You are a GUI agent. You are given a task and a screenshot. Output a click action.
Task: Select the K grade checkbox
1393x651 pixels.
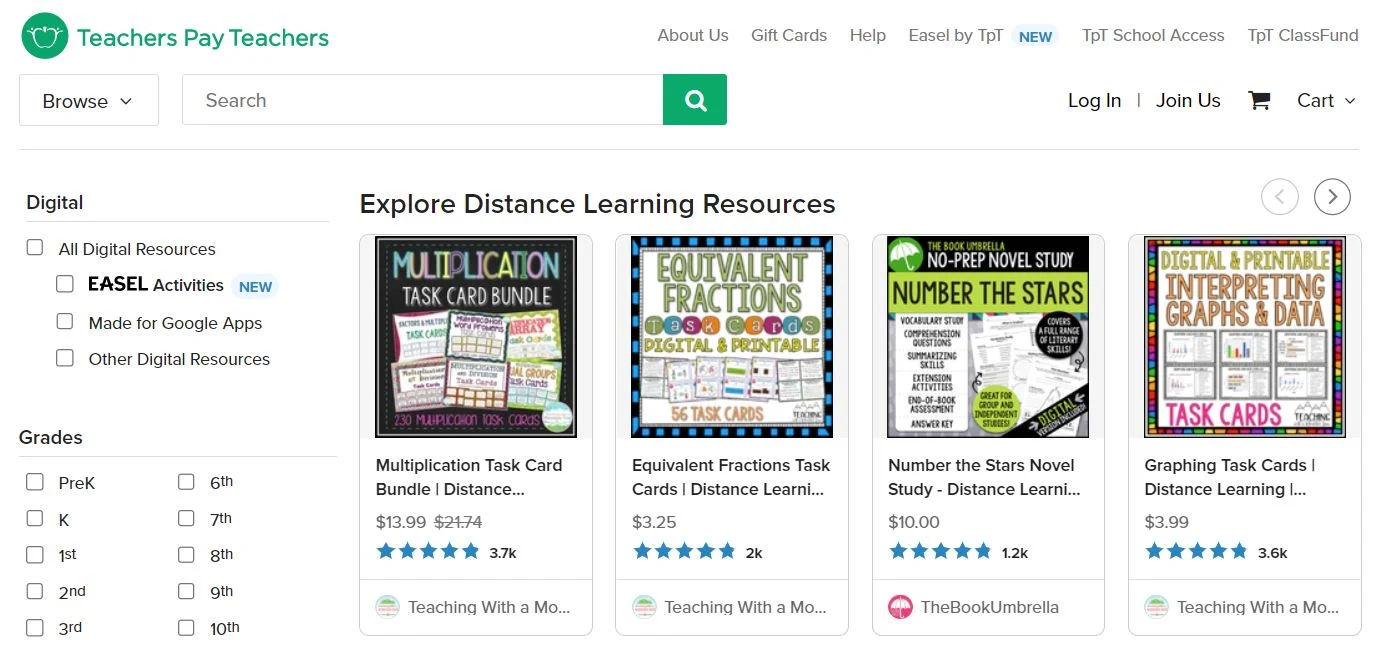(35, 518)
